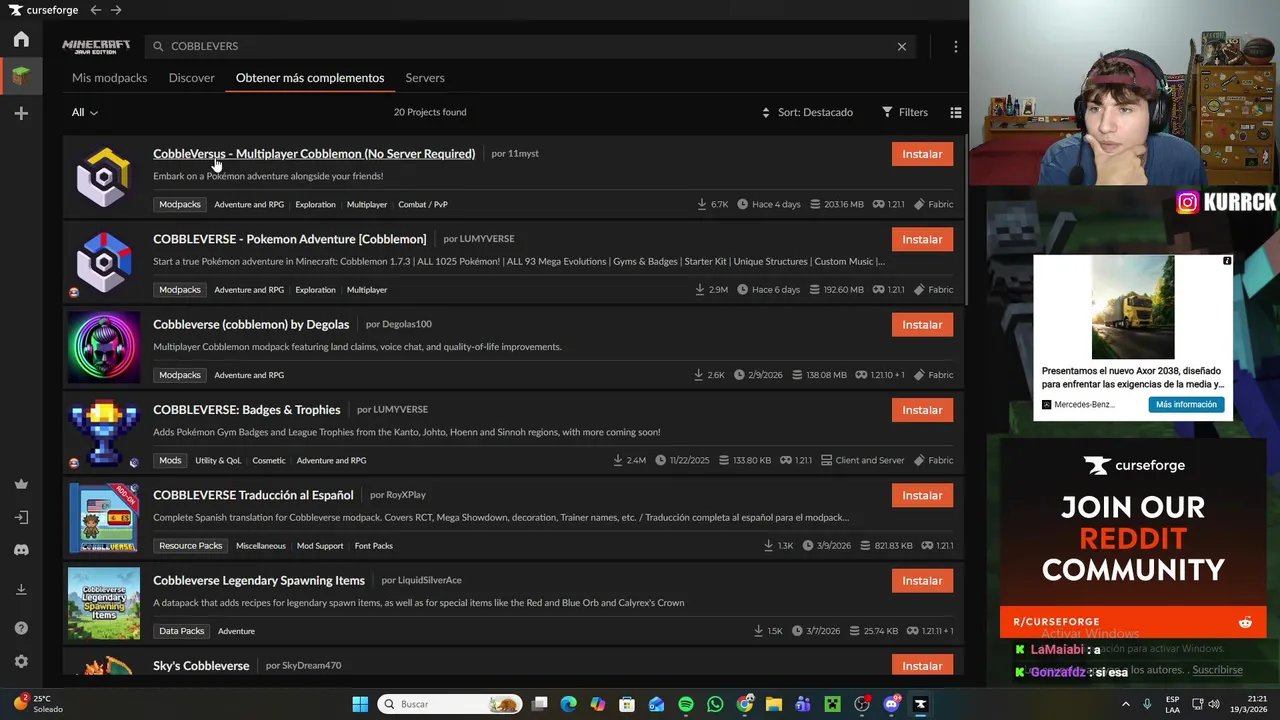Open COBBLEVERSE Traducción al Español title
This screenshot has height=720, width=1280.
pyautogui.click(x=253, y=495)
